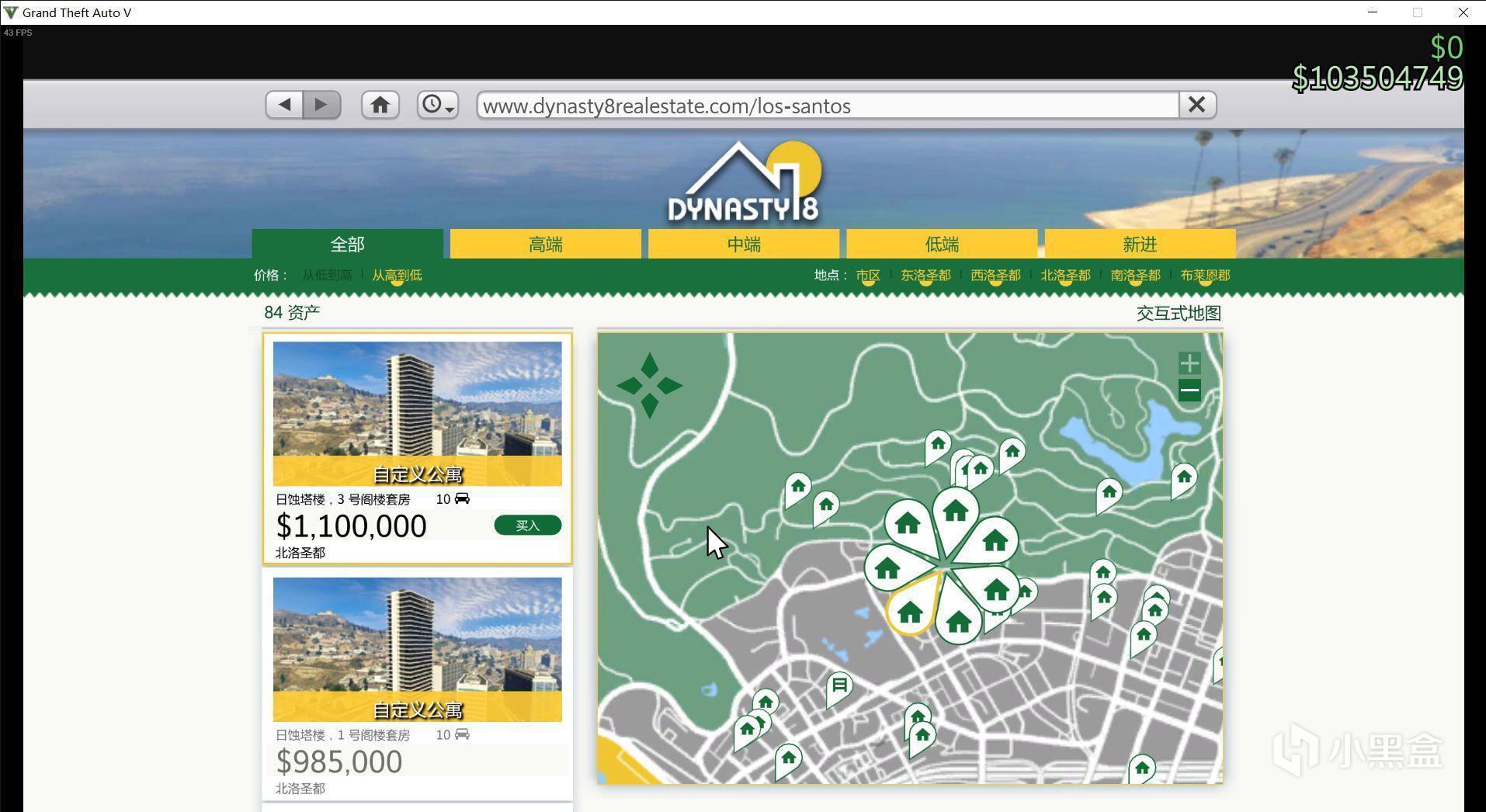
Task: Zoom in the map with the plus button
Action: click(x=1189, y=363)
